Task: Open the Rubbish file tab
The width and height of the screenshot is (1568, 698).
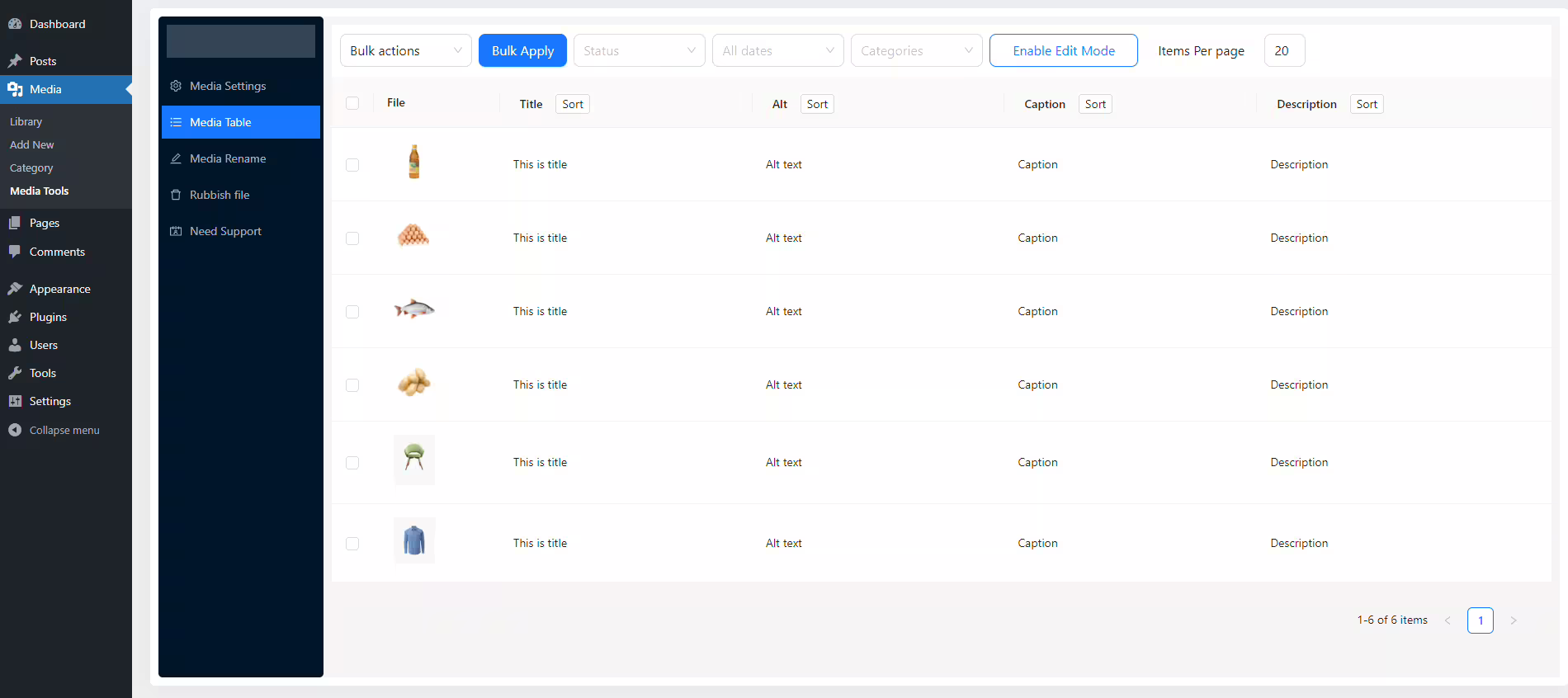Action: pos(241,195)
